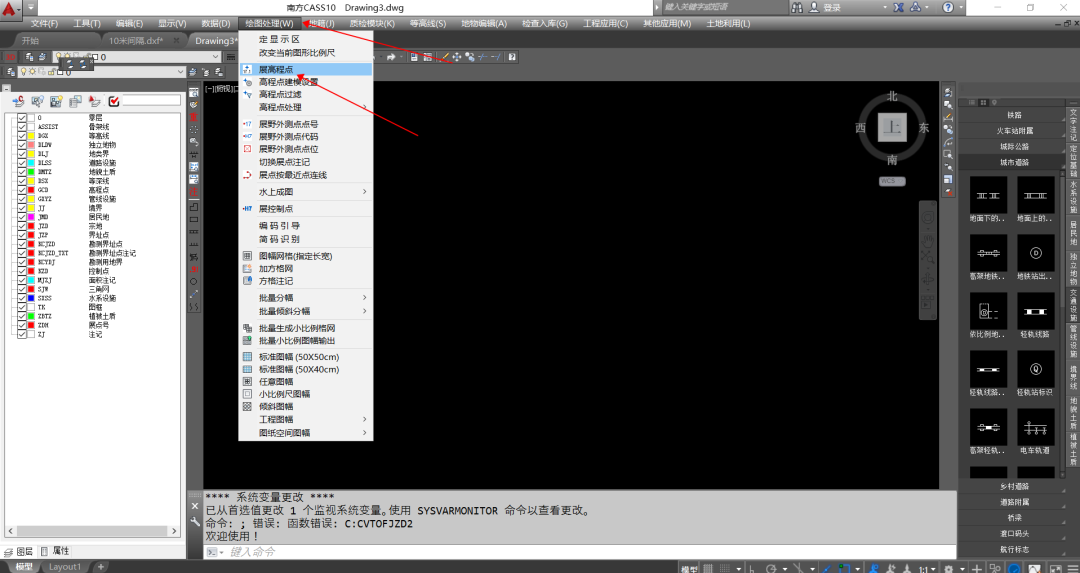
Task: Open the 文字注记 side tab
Action: click(x=1073, y=125)
